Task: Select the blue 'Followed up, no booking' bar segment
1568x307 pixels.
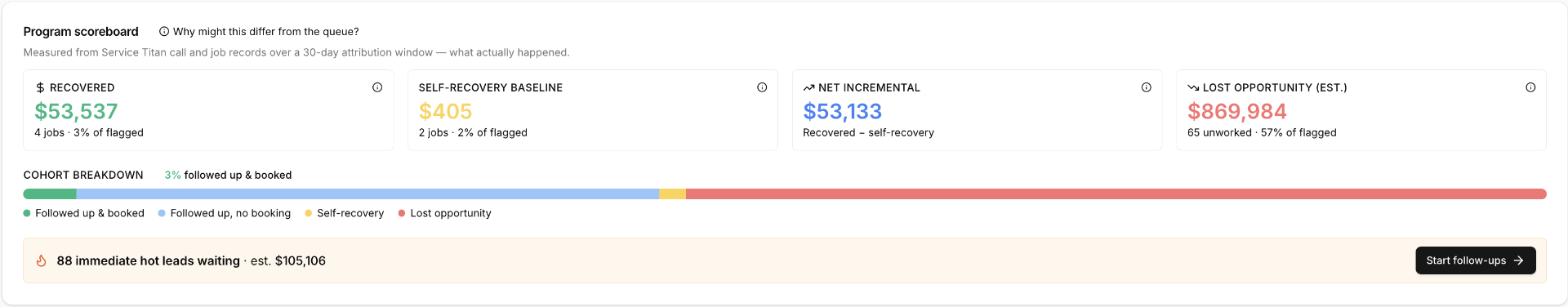Action: pos(367,194)
